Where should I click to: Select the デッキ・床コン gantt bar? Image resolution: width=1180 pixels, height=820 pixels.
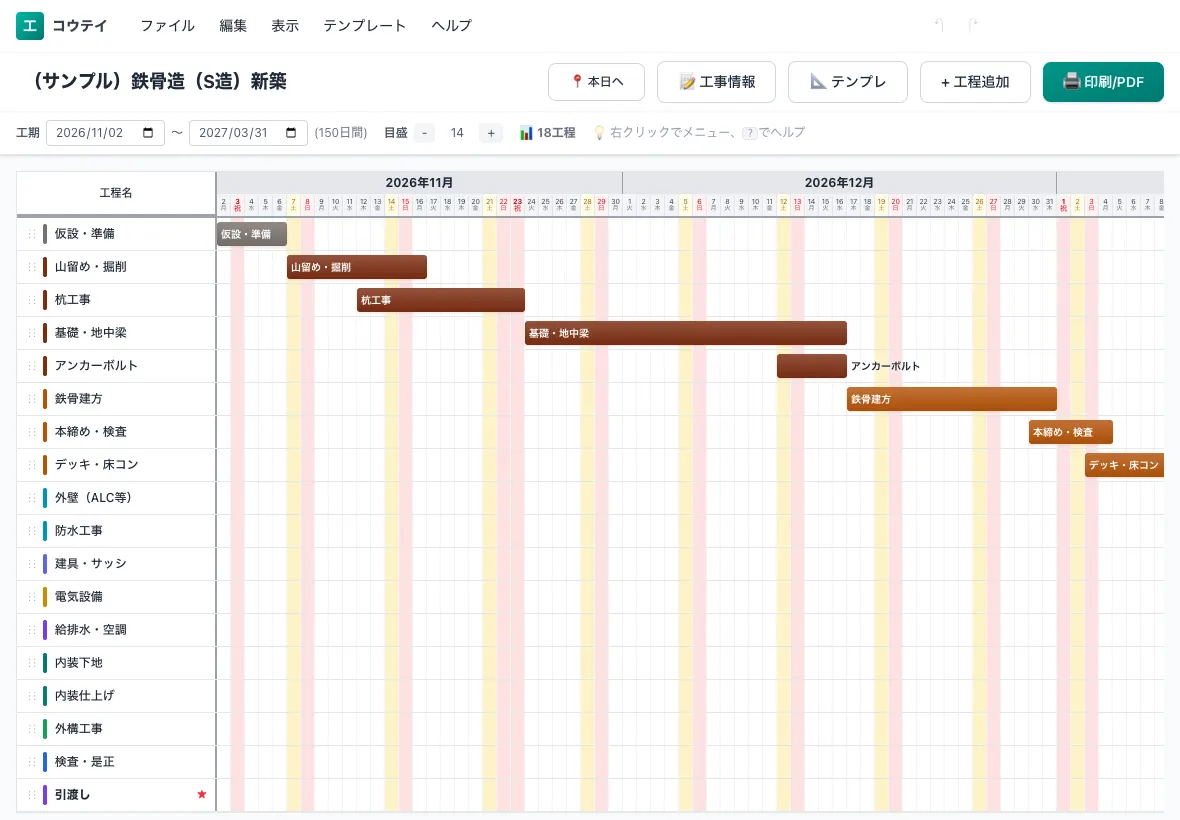point(1124,465)
